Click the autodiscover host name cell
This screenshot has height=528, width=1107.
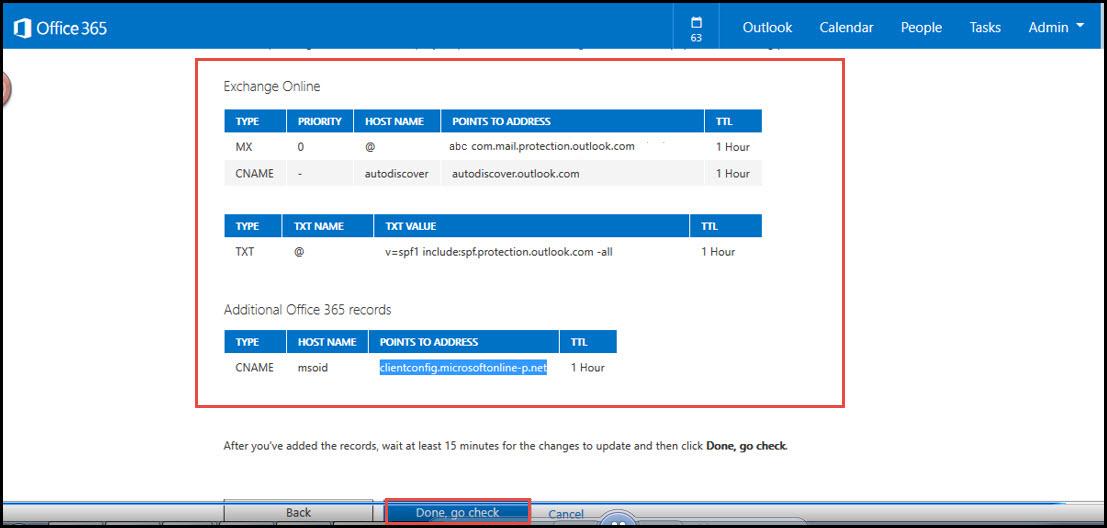point(397,174)
